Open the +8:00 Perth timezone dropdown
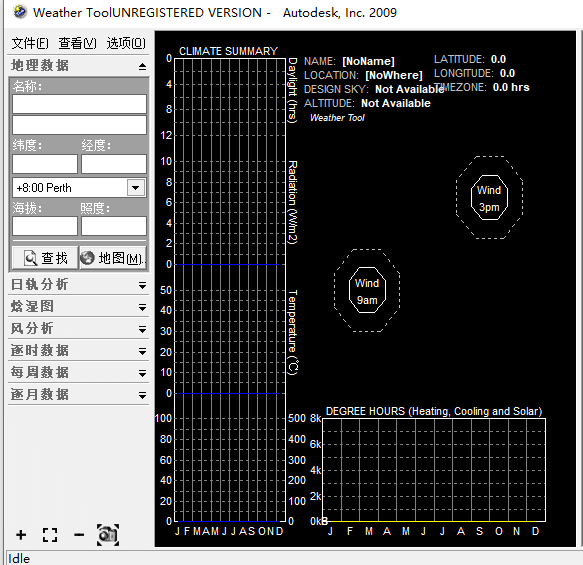 point(136,188)
